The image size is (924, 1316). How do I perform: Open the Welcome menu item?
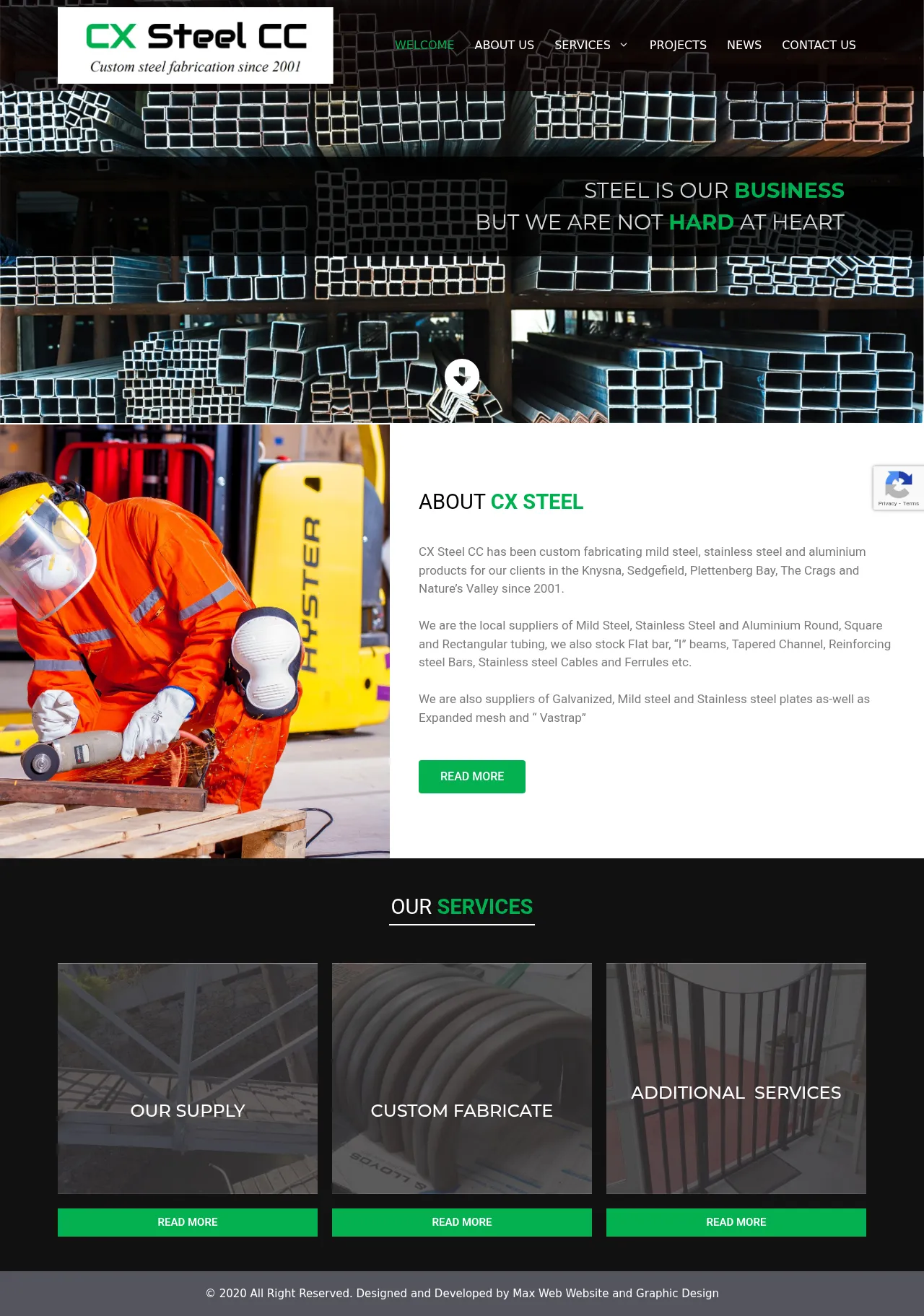click(x=424, y=45)
